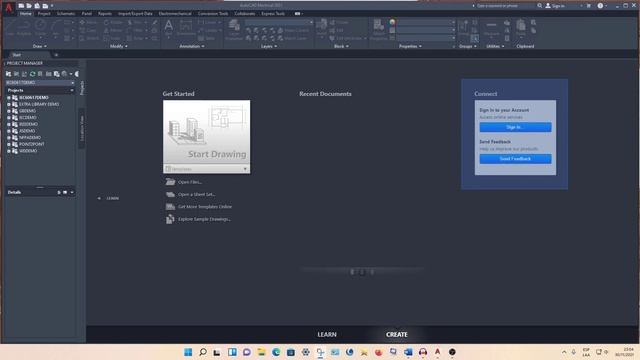Select the Arc draw tool
The height and width of the screenshot is (360, 640).
56,28
